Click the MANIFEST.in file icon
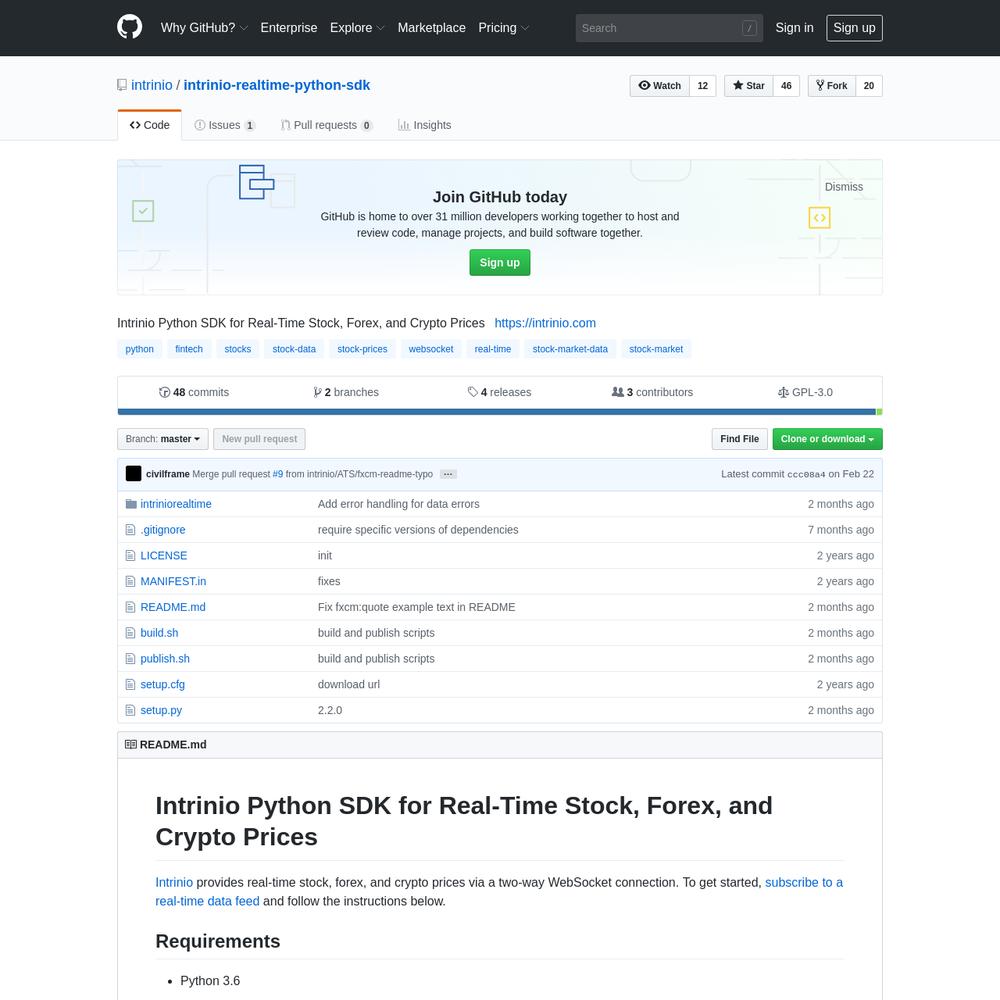1000x1000 pixels. pyautogui.click(x=130, y=582)
